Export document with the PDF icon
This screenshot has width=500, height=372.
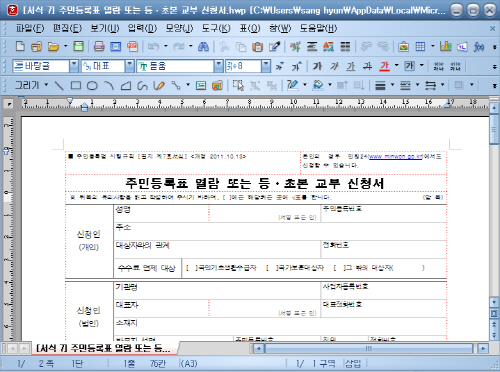pyautogui.click(x=132, y=46)
